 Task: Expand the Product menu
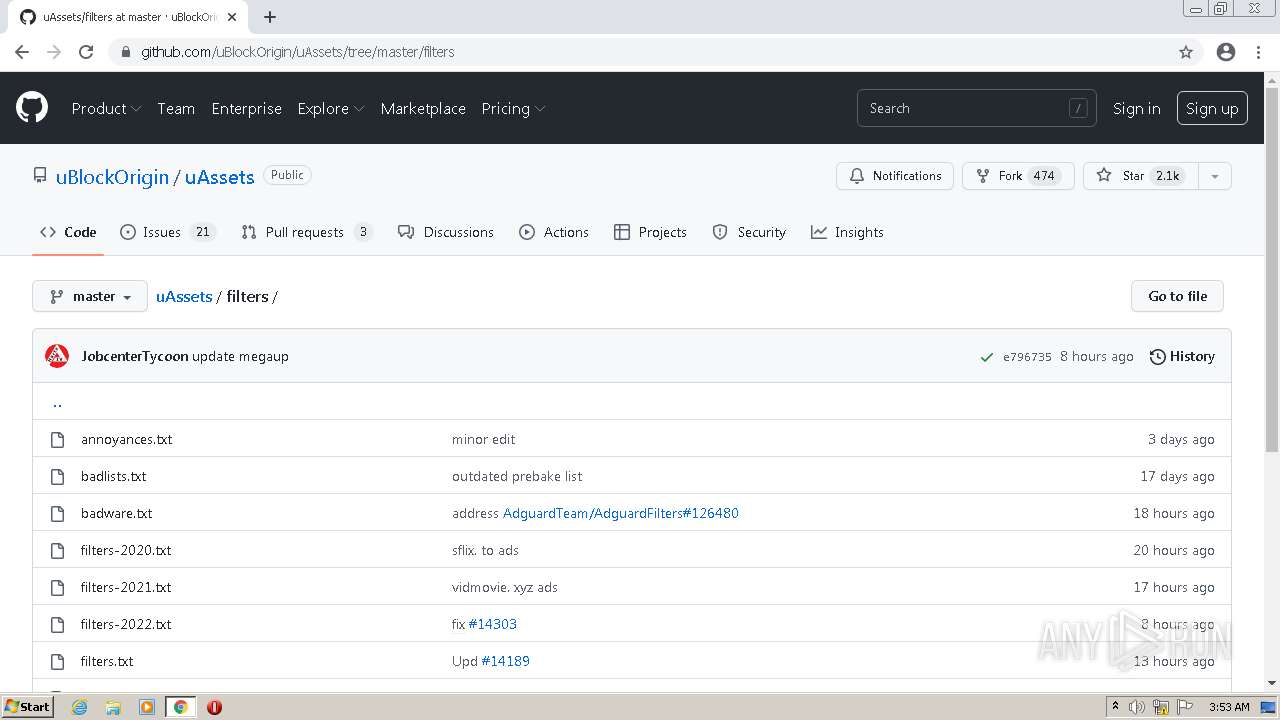106,108
